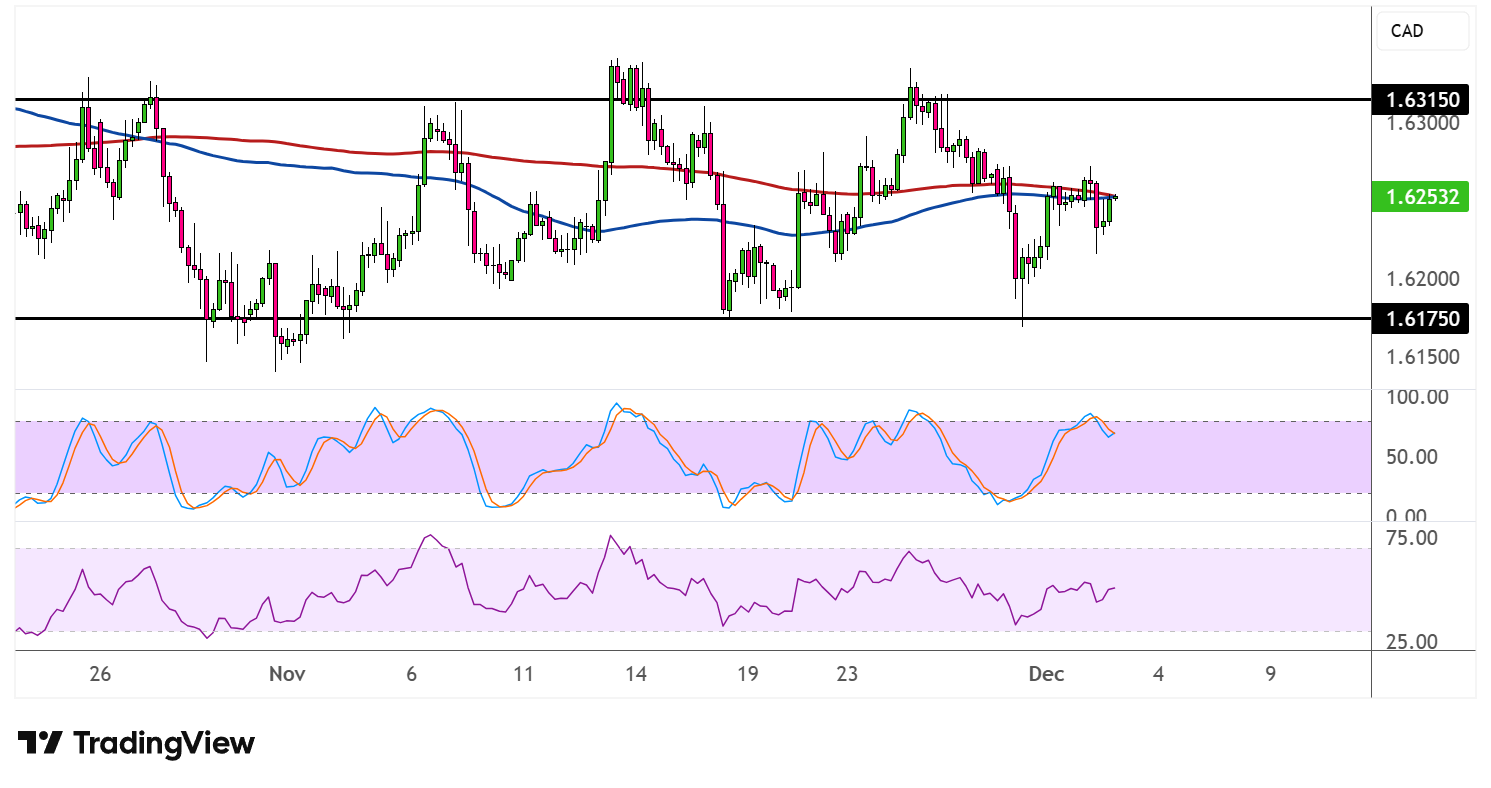Click the 50.00 stochastic midline label
The width and height of the screenshot is (1491, 788).
(1411, 457)
